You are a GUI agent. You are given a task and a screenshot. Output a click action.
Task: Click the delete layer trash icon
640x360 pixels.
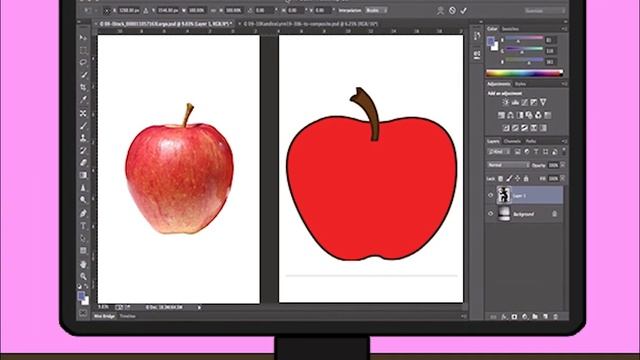pos(556,316)
